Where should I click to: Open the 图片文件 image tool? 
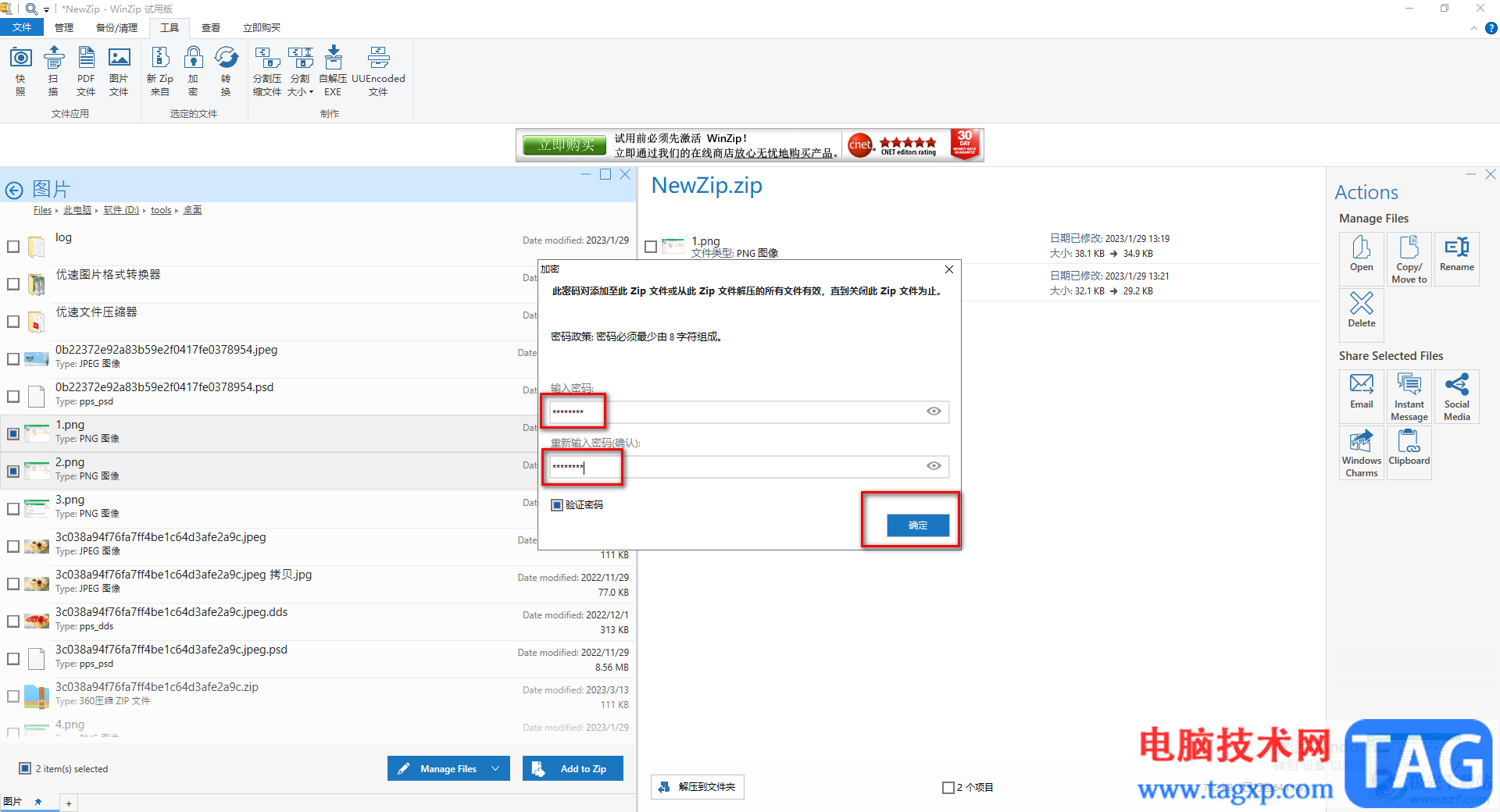tap(119, 71)
